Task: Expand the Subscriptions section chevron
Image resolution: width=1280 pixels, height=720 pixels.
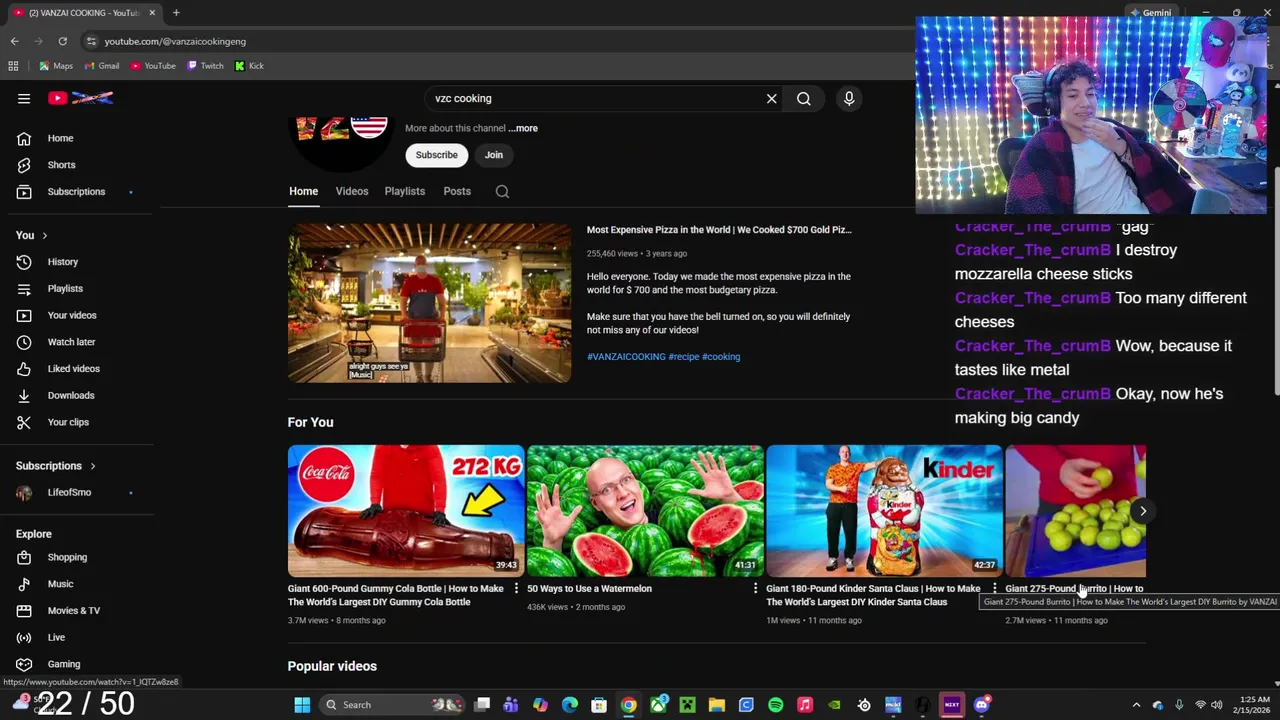Action: [93, 466]
